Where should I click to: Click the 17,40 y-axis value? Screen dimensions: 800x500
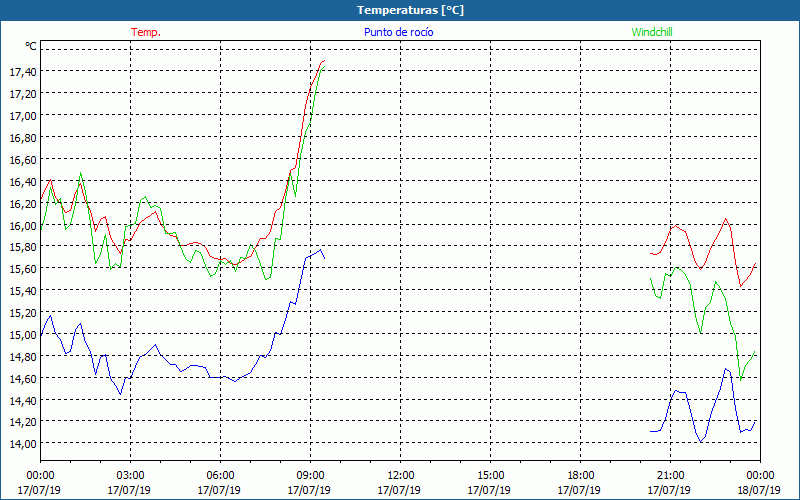[23, 72]
